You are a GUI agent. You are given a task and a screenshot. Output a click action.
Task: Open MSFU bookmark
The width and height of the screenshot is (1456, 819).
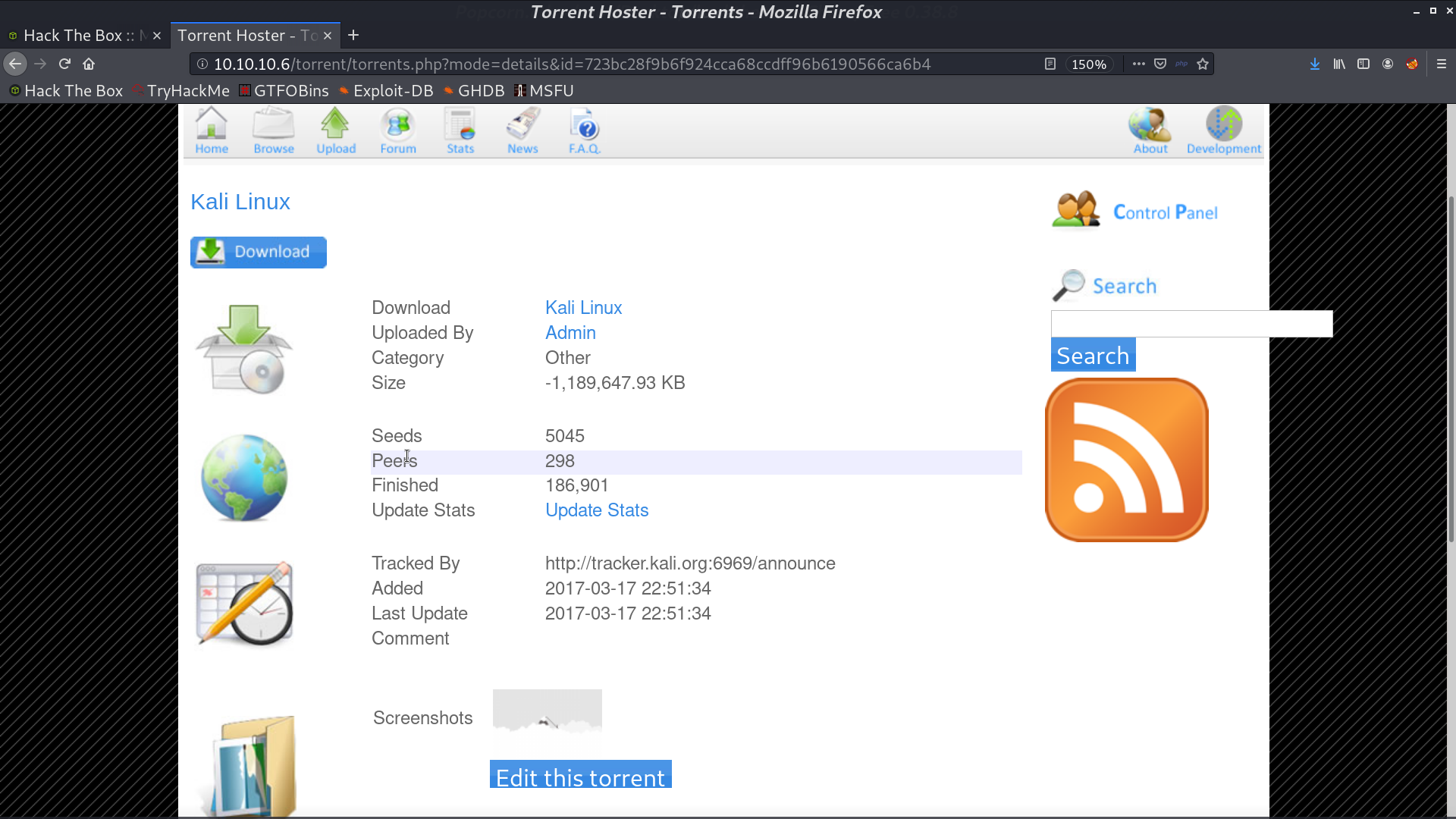click(544, 91)
